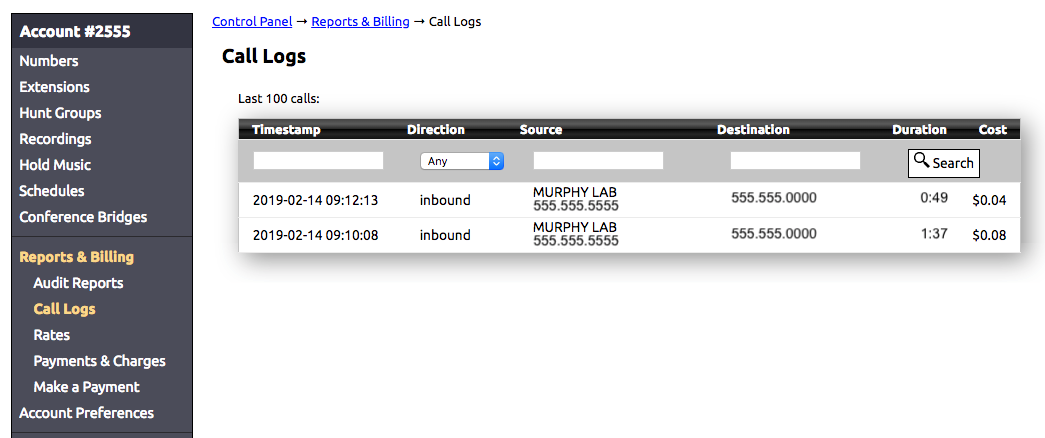The height and width of the screenshot is (438, 1045).
Task: View the Rates page
Action: 51,335
